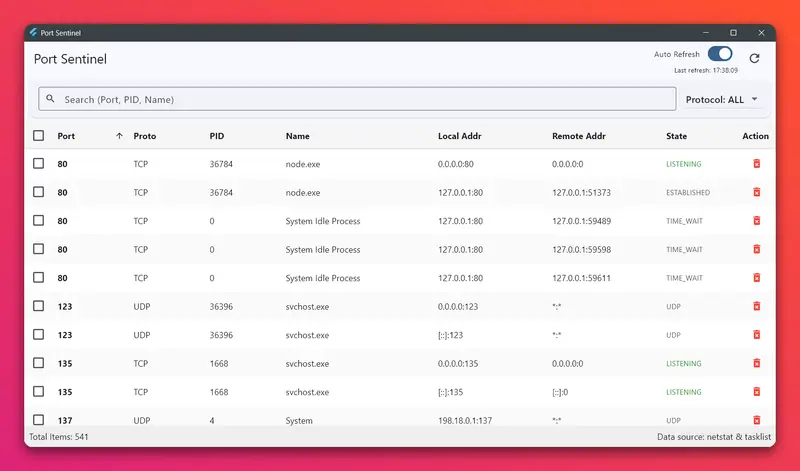Click the Name column header
800x471 pixels.
(x=297, y=136)
